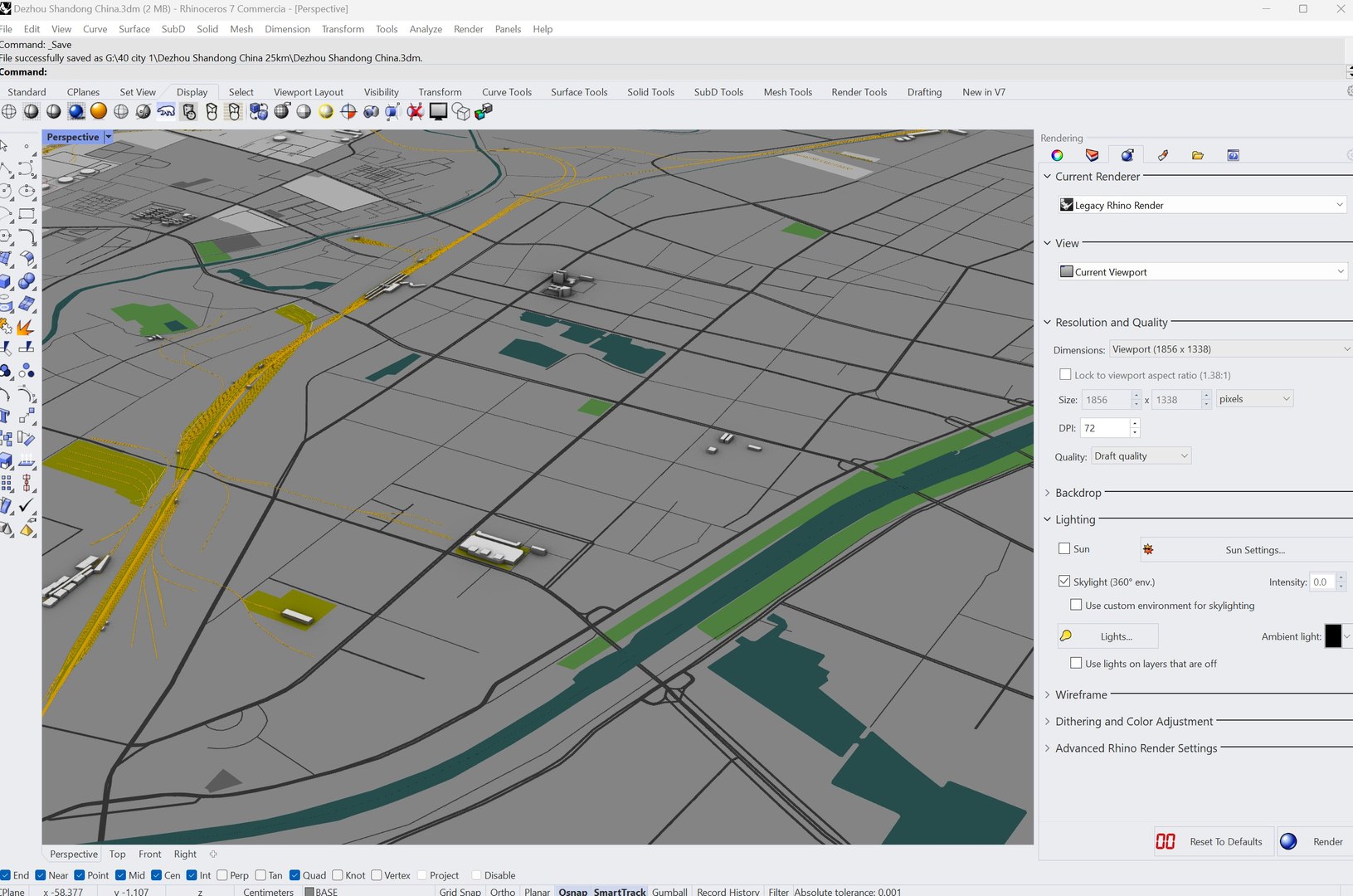
Task: Toggle Grid Snap in status bar
Action: tap(460, 892)
